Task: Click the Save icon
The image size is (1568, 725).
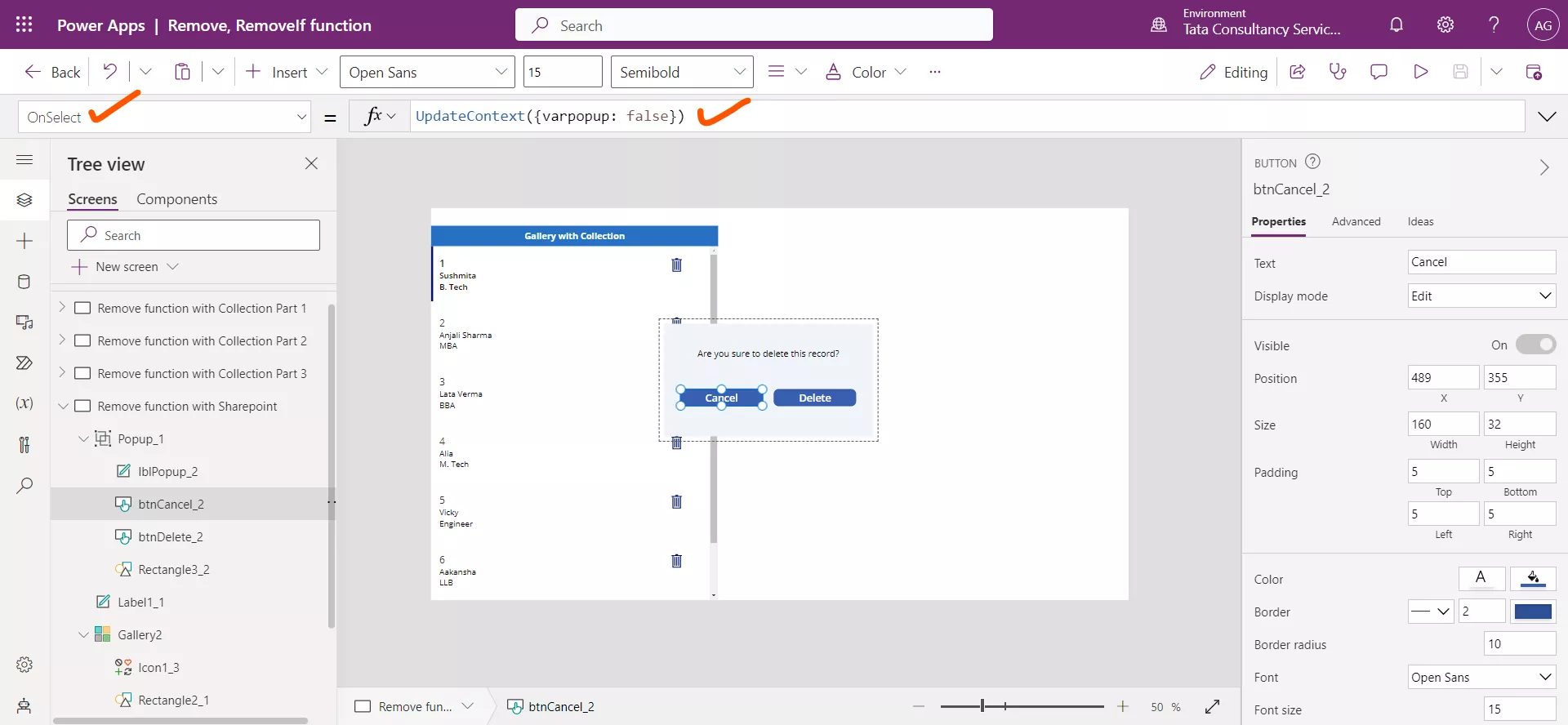Action: point(1461,72)
